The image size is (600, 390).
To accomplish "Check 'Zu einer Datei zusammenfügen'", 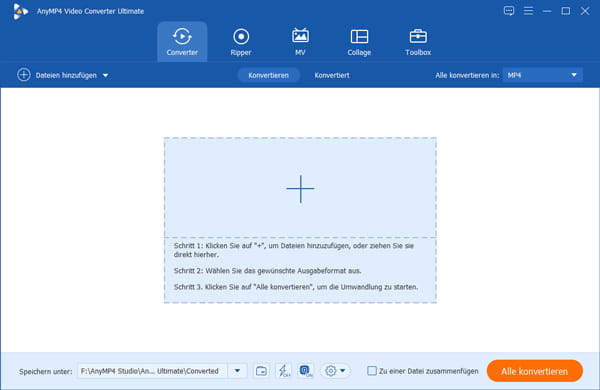I will coord(372,370).
